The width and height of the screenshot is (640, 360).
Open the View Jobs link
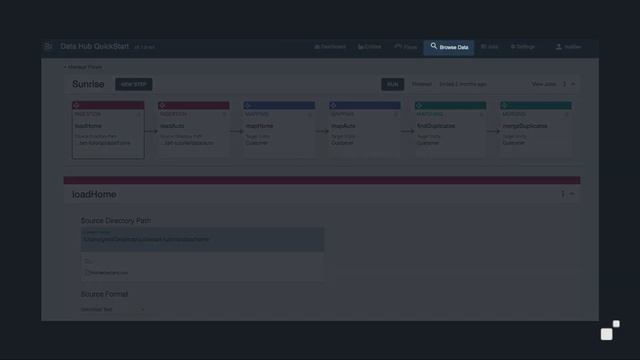point(544,84)
